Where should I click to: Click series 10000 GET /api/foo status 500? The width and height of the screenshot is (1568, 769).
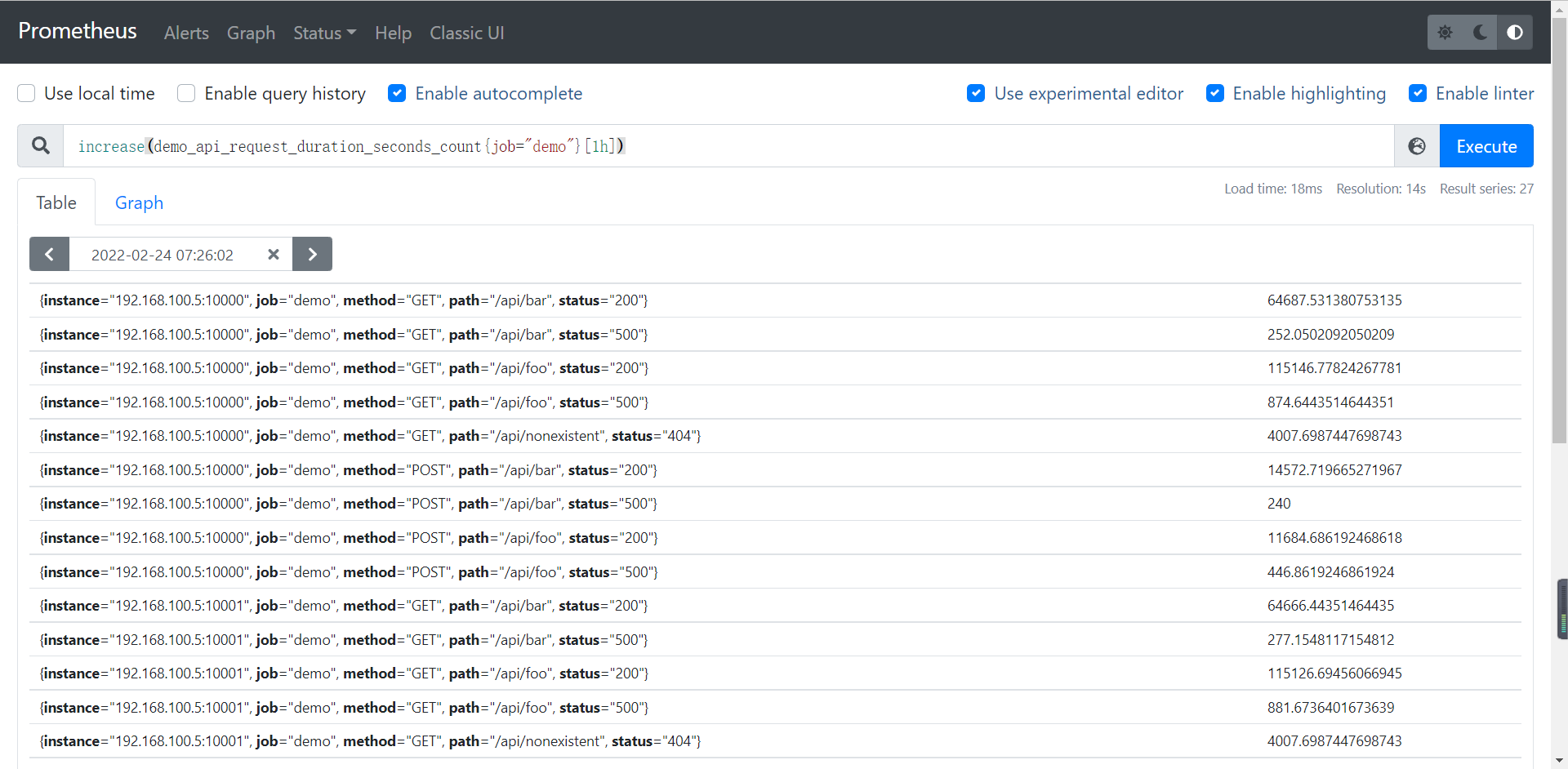pos(344,402)
